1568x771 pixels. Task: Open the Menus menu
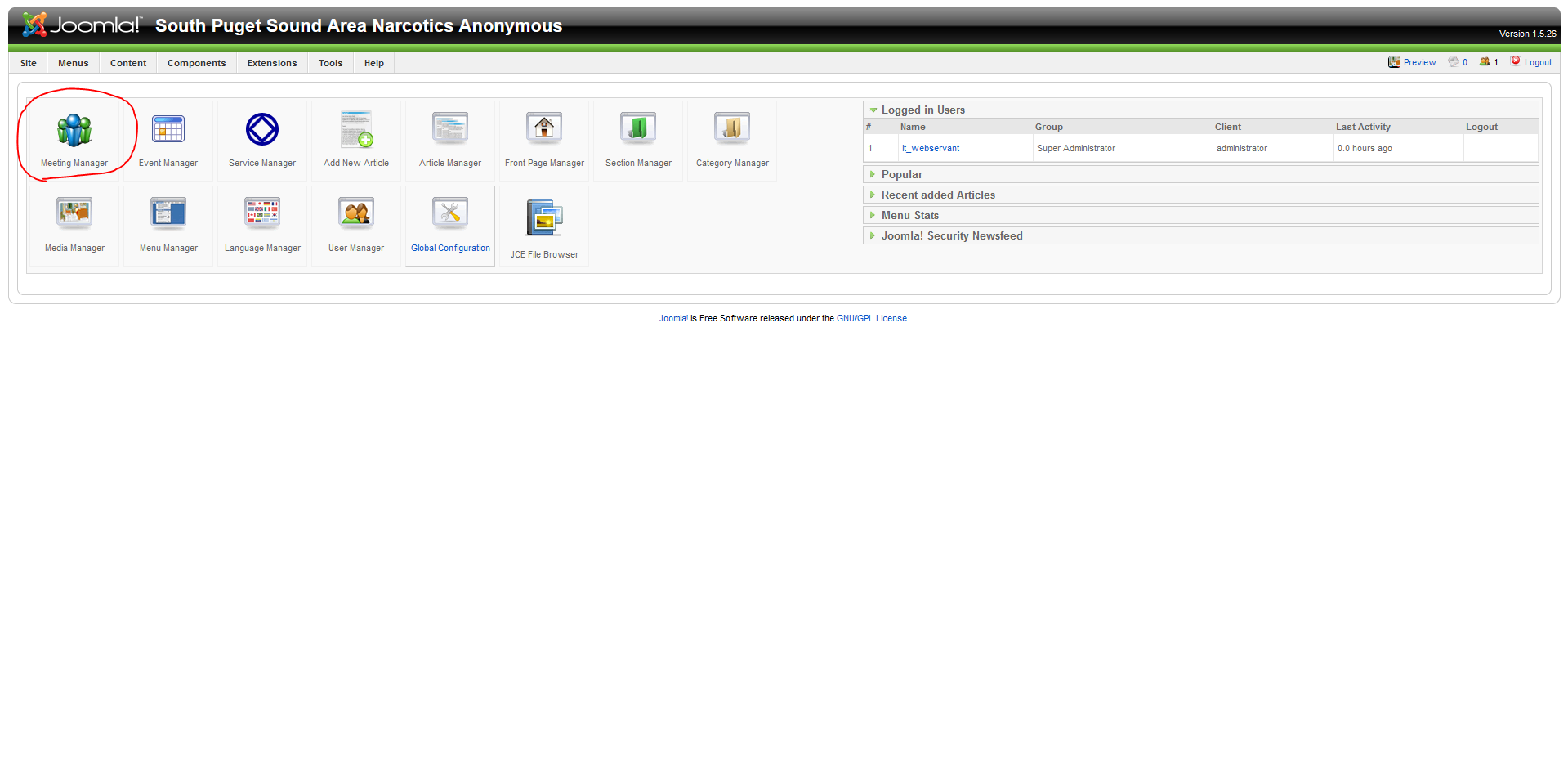click(x=74, y=63)
